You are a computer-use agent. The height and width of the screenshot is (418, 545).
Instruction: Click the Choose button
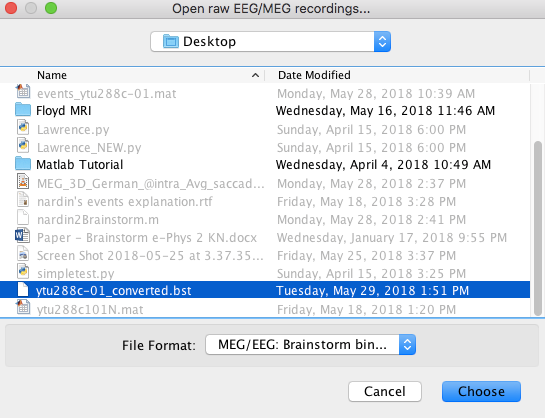(481, 392)
